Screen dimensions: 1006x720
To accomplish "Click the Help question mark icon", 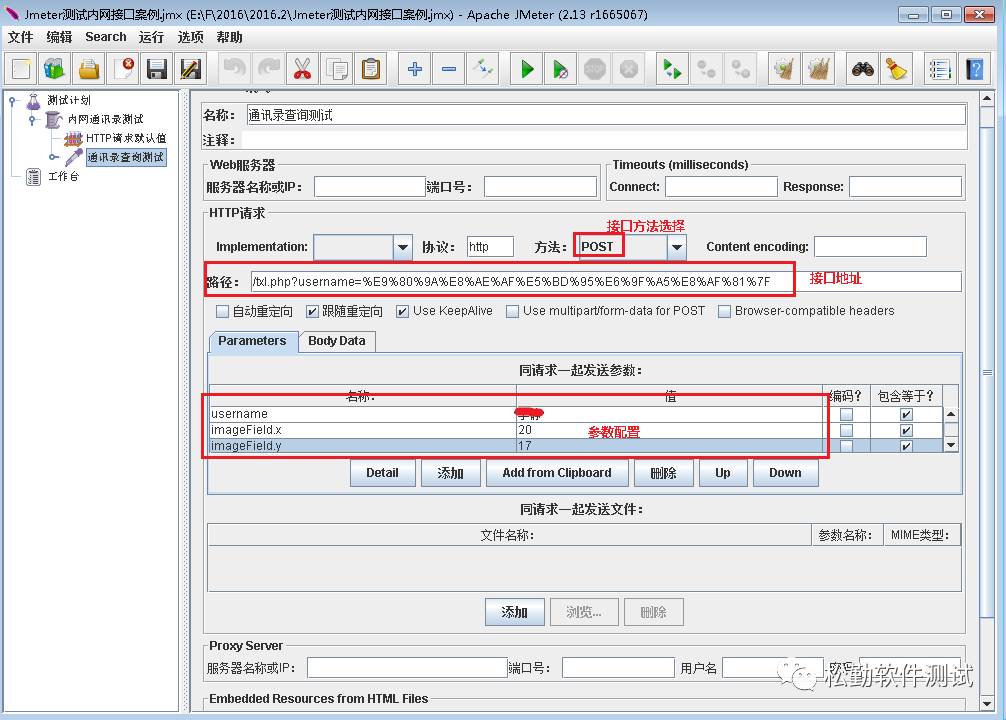I will (975, 69).
